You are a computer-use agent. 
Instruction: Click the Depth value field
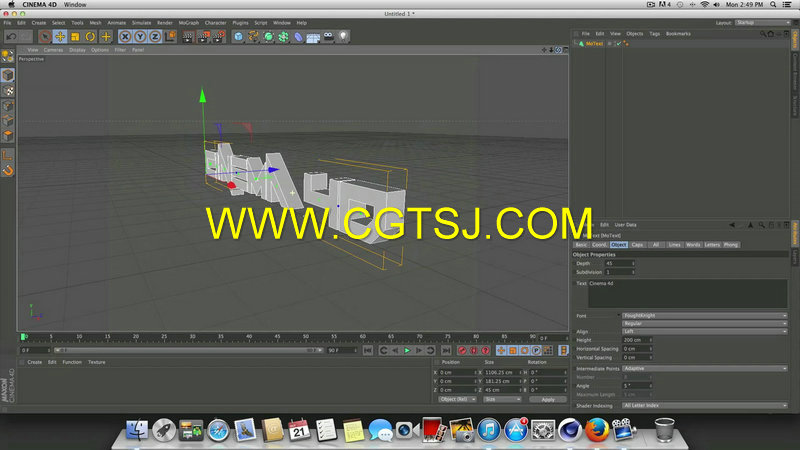pos(619,264)
